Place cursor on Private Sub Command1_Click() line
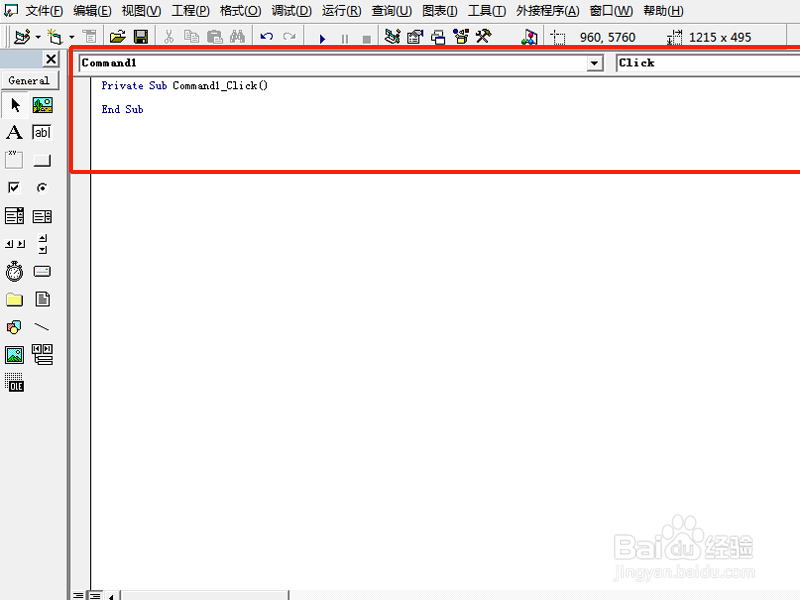Screen dimensions: 800x600 184,86
